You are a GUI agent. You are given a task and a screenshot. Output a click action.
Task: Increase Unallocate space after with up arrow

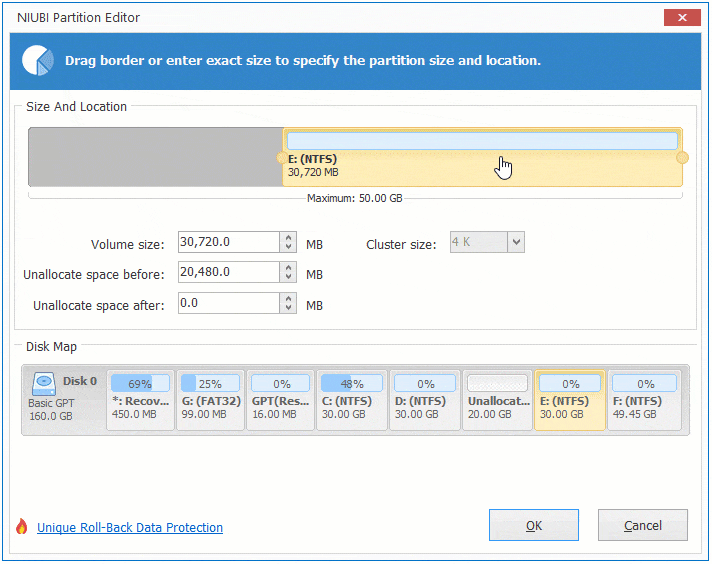289,298
